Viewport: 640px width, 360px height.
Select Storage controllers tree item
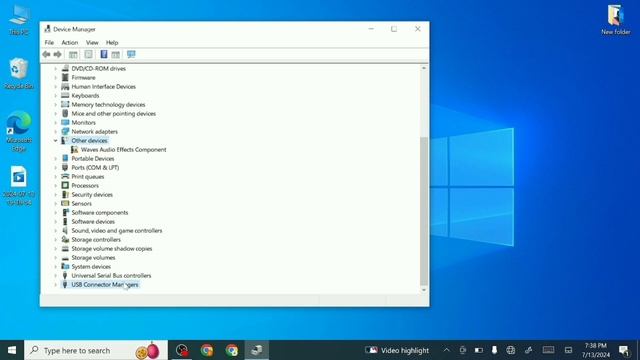coord(96,240)
